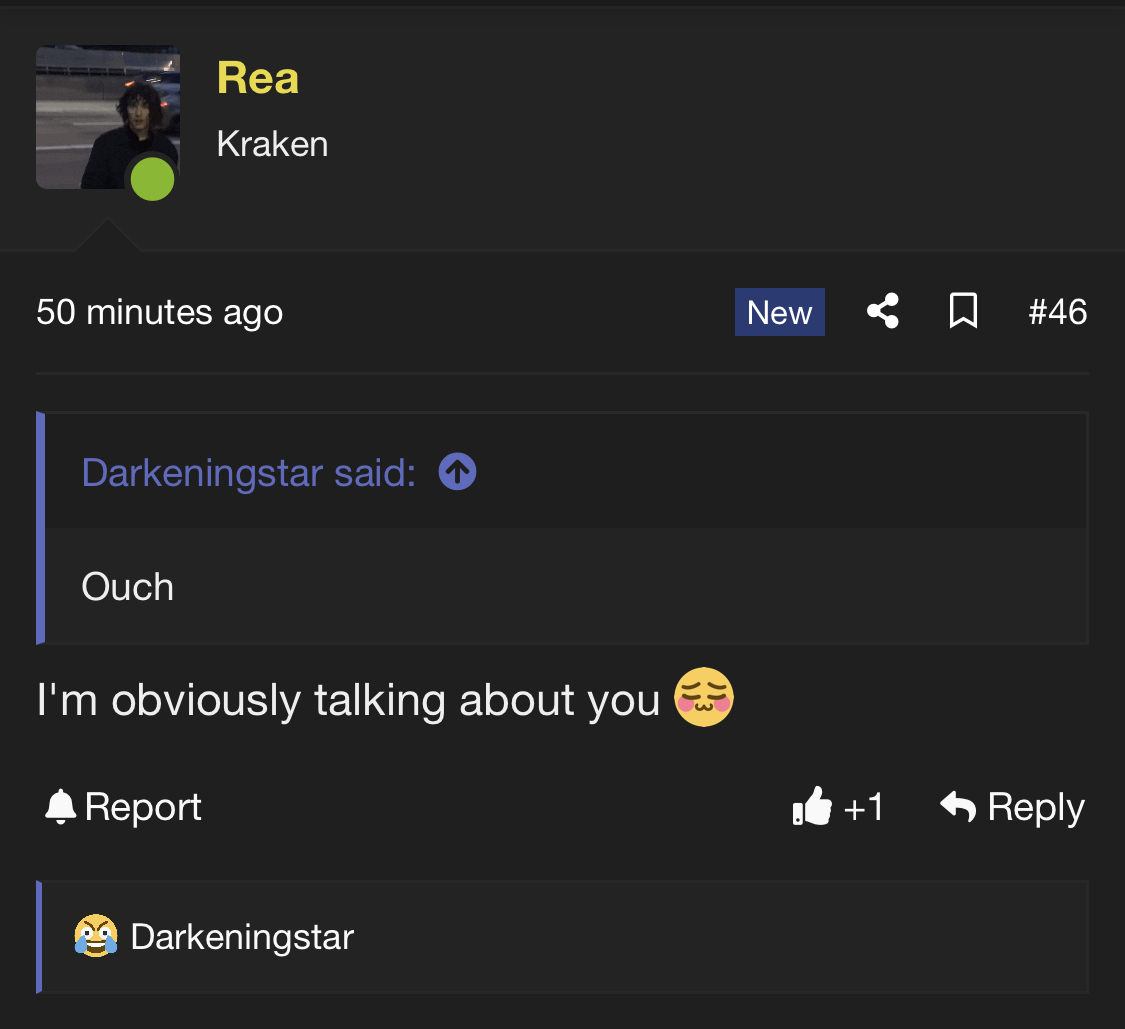The image size is (1125, 1029).
Task: Click the blushing emoji in the post
Action: (x=704, y=698)
